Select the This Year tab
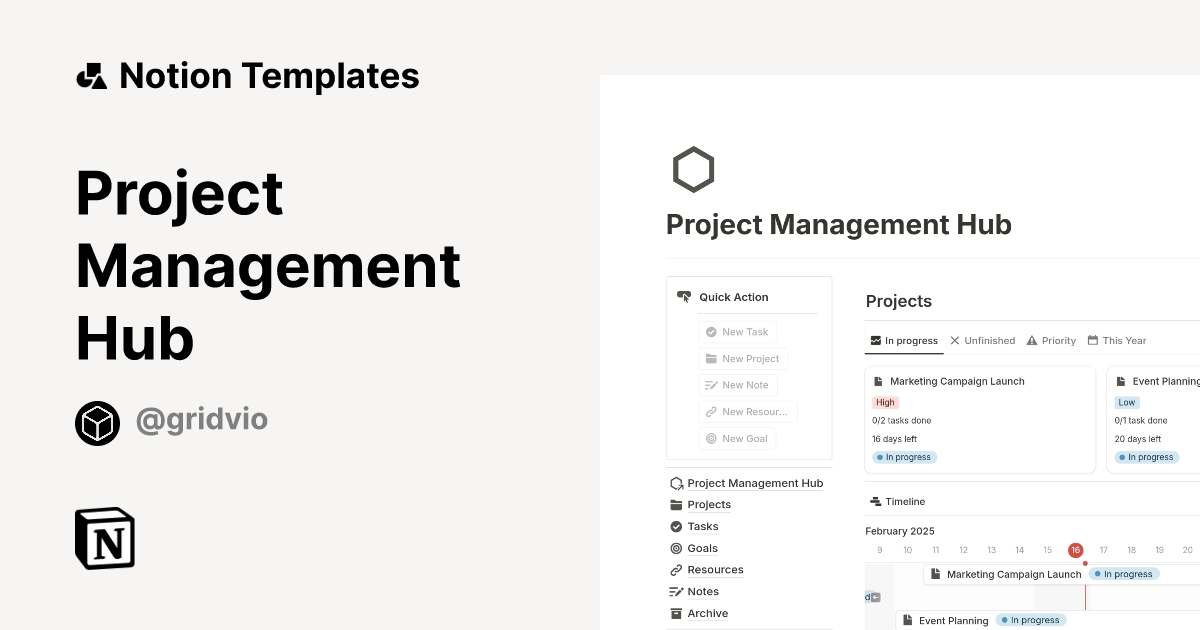 [1117, 340]
